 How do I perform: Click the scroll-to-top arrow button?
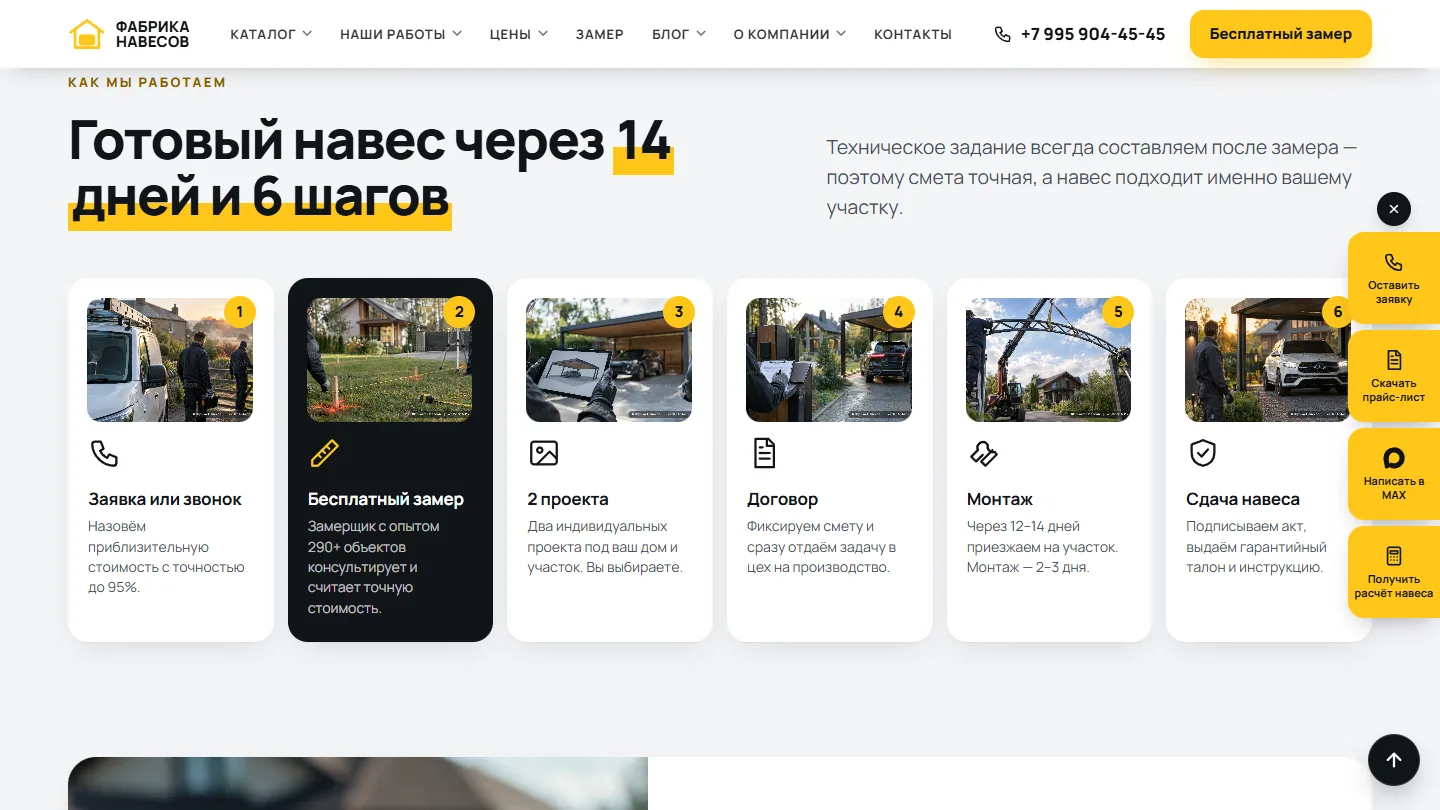click(1394, 760)
